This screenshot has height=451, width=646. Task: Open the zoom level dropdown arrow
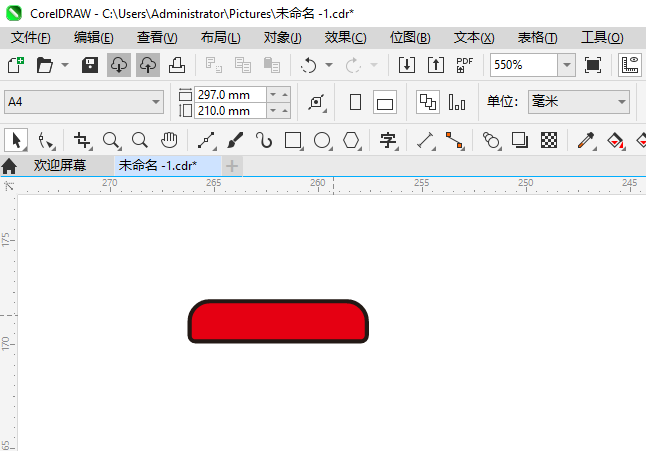point(567,65)
